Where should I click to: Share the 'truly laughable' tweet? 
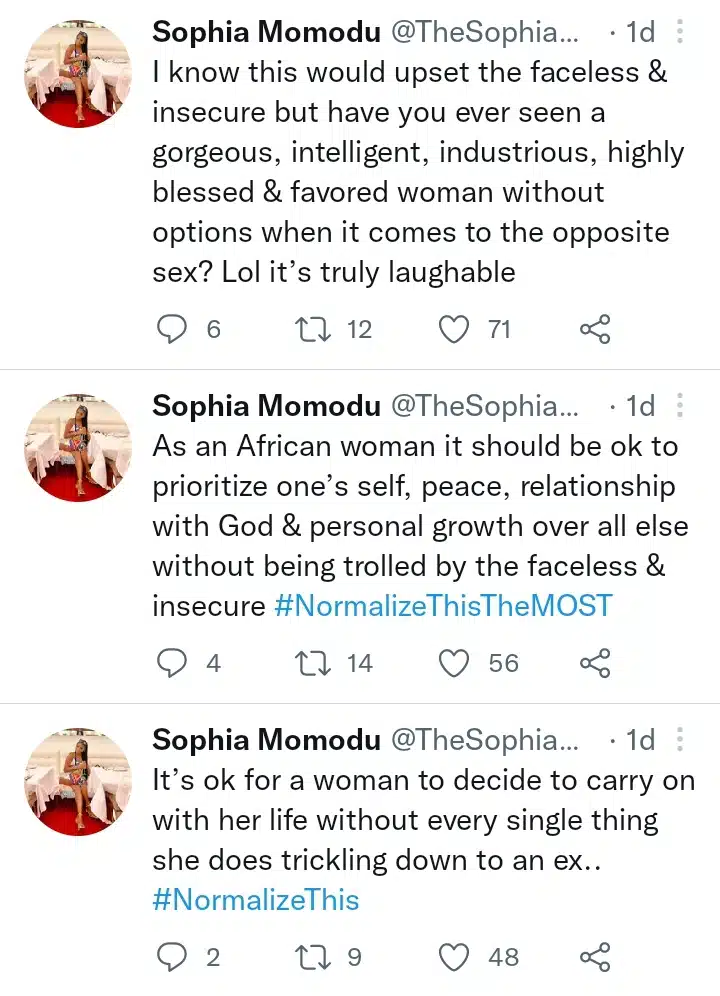595,329
